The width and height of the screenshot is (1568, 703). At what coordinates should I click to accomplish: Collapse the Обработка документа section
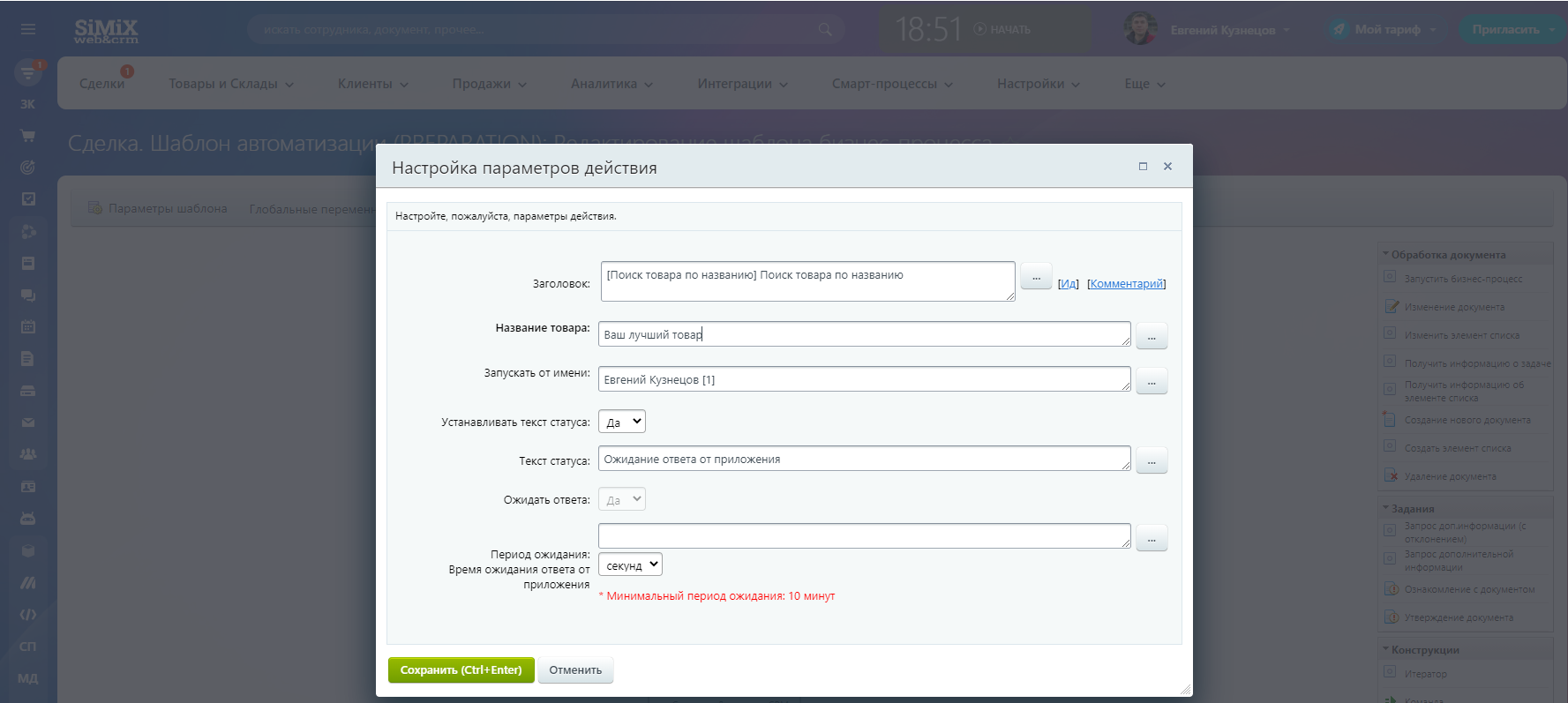(1385, 255)
